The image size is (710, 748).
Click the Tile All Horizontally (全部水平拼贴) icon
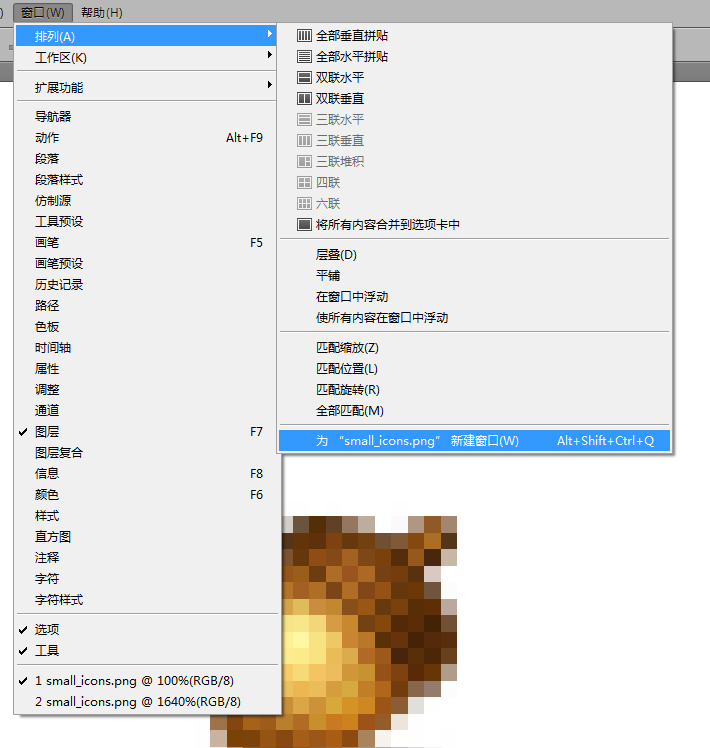click(305, 57)
